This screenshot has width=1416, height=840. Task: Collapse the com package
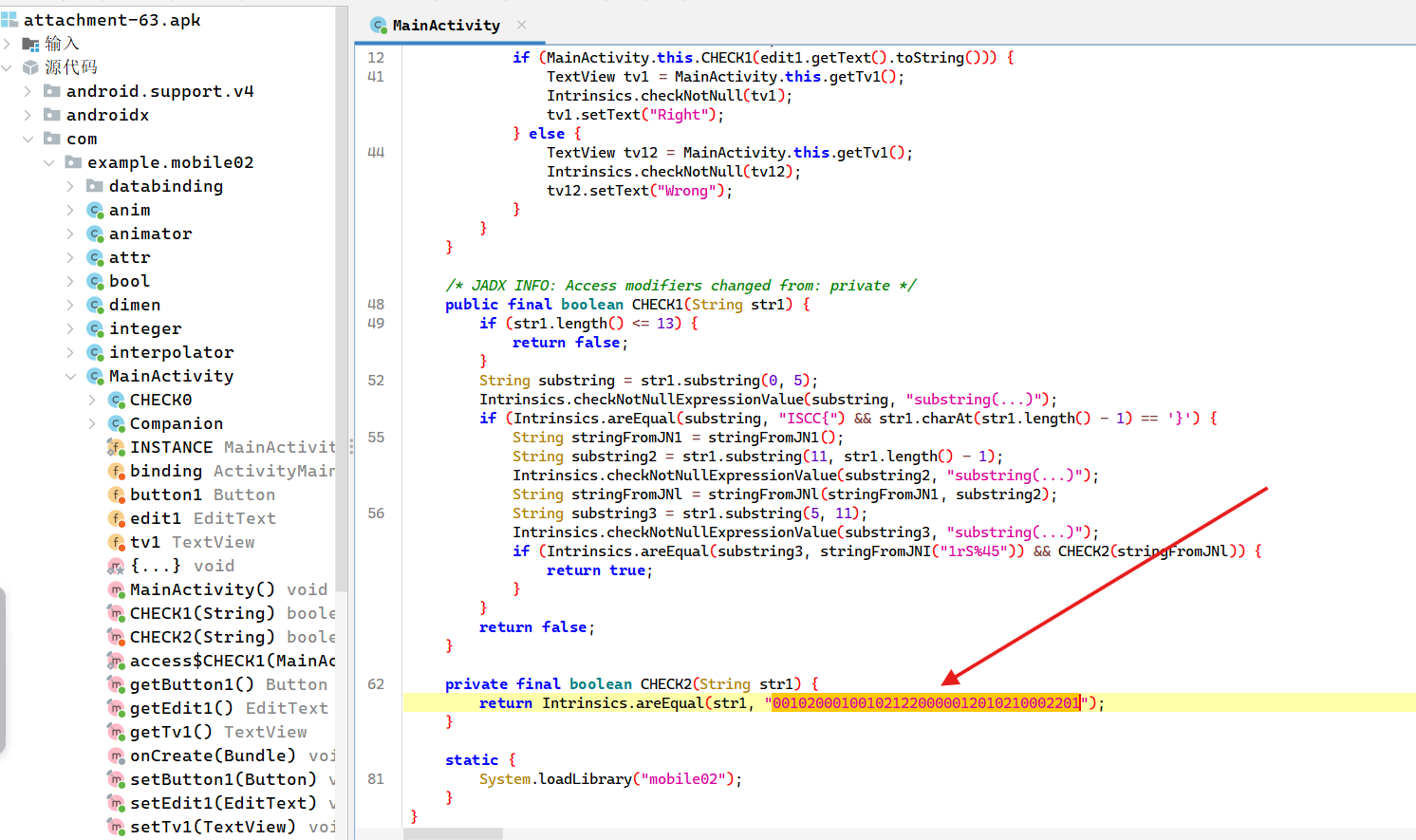tap(28, 139)
